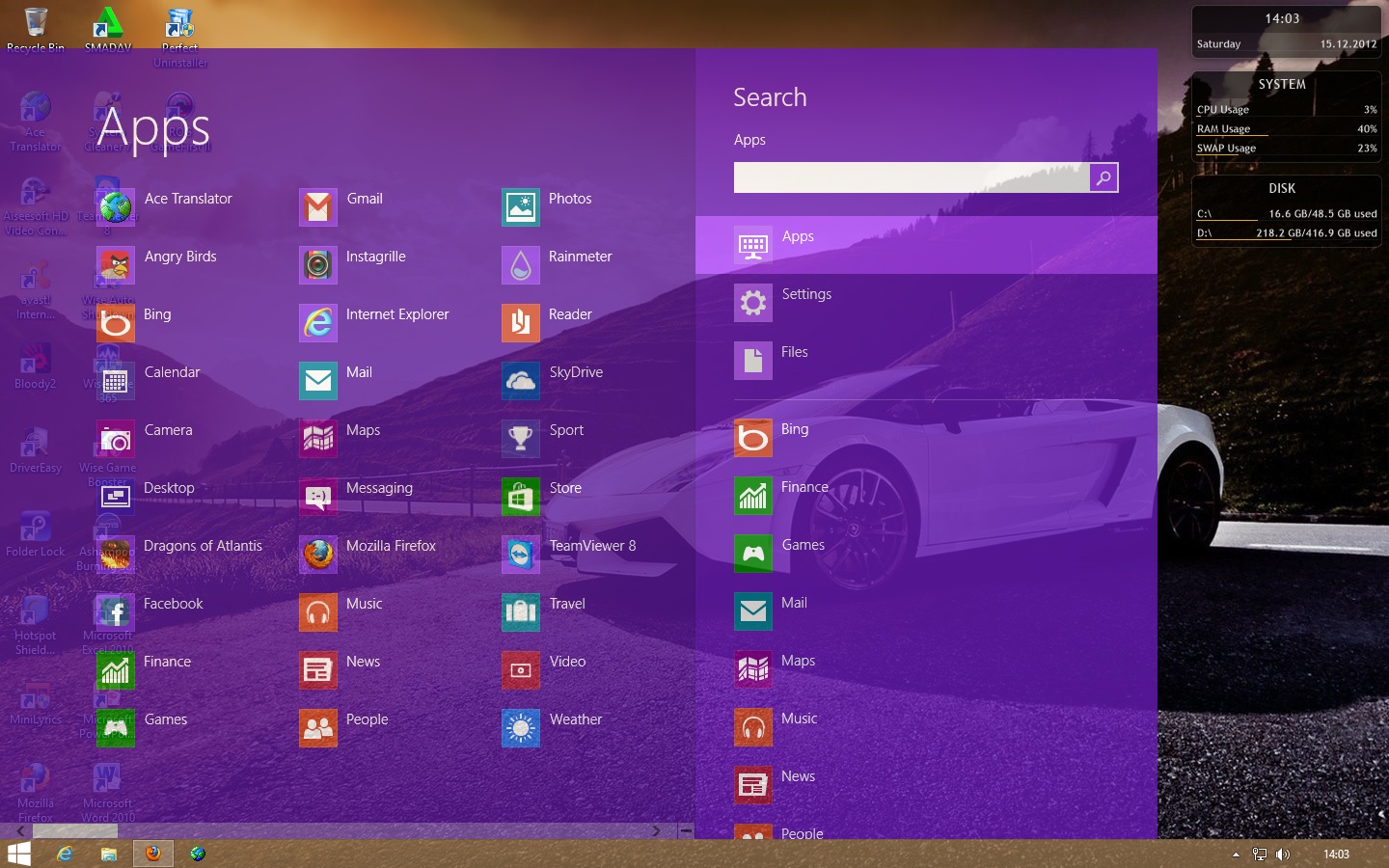The image size is (1389, 868).
Task: Open the Weather app
Action: click(521, 728)
